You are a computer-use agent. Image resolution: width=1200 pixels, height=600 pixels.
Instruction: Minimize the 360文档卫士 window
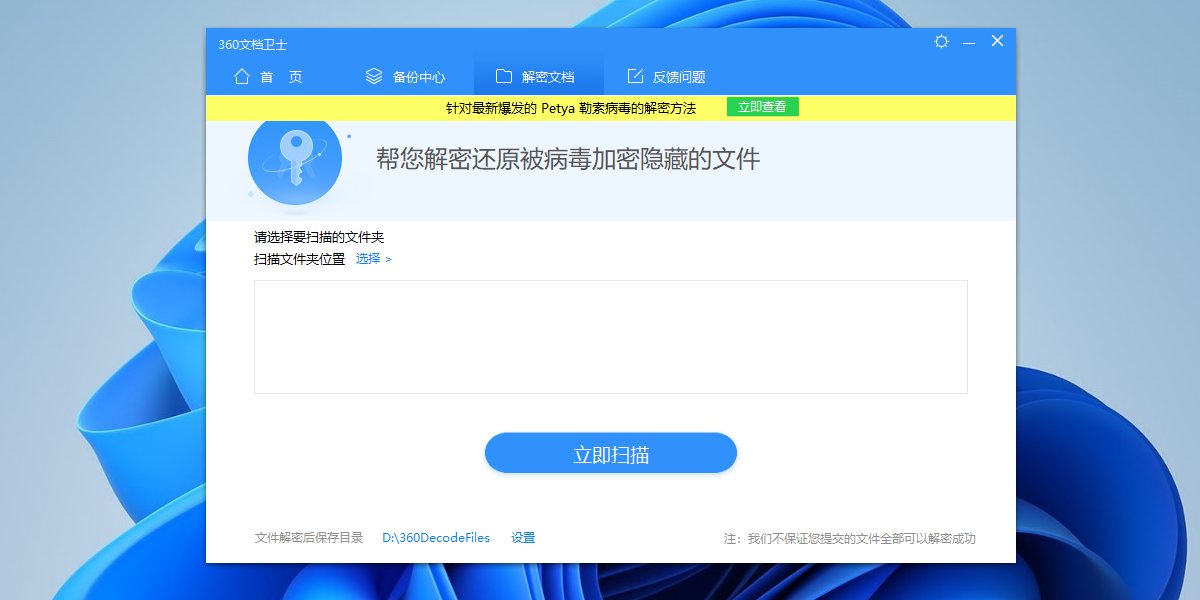(969, 42)
